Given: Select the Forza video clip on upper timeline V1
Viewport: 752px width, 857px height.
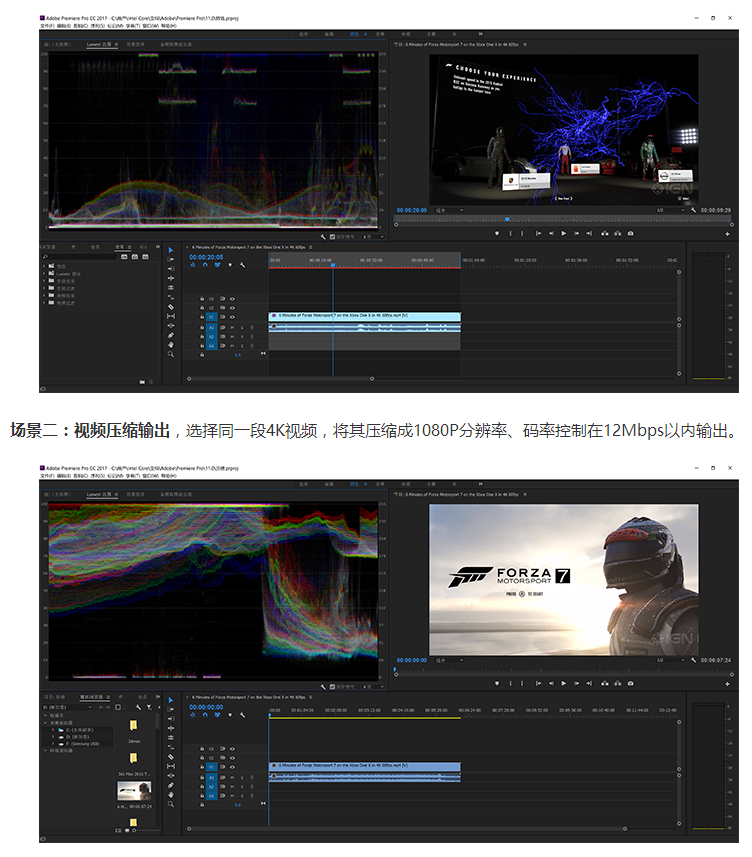Looking at the screenshot, I should tap(365, 316).
